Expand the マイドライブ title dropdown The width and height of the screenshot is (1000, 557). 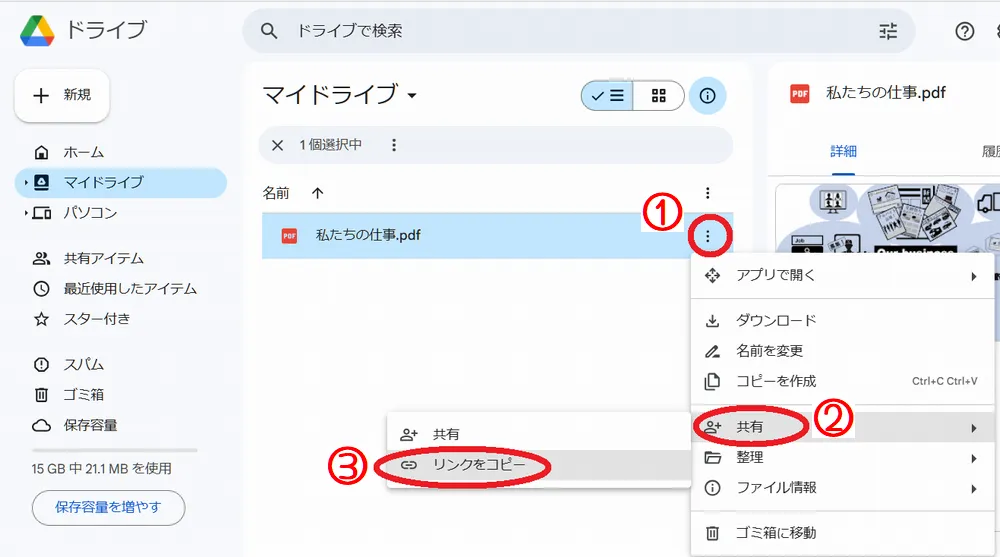point(411,96)
